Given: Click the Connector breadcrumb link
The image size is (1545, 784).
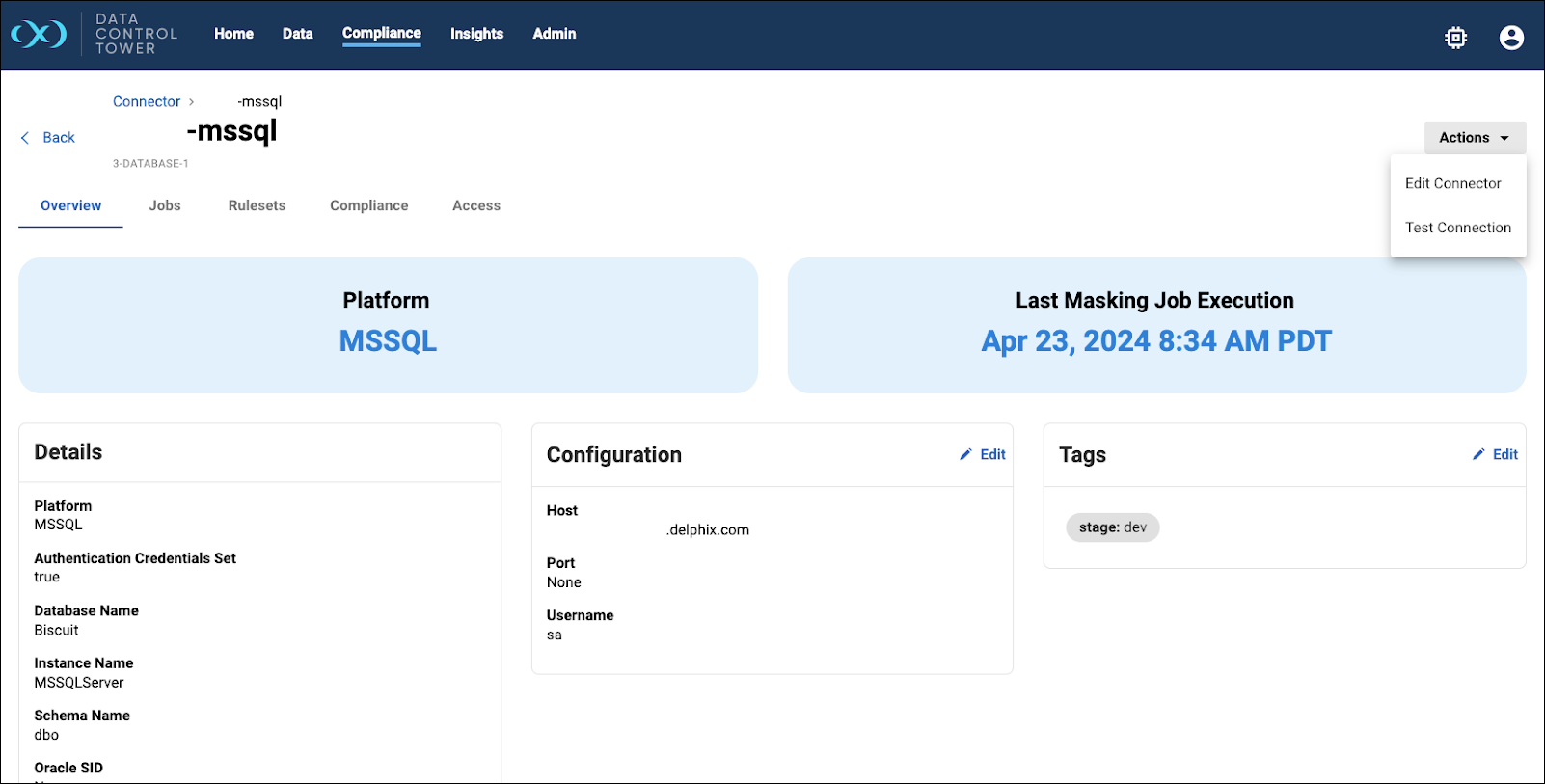Looking at the screenshot, I should coord(147,101).
